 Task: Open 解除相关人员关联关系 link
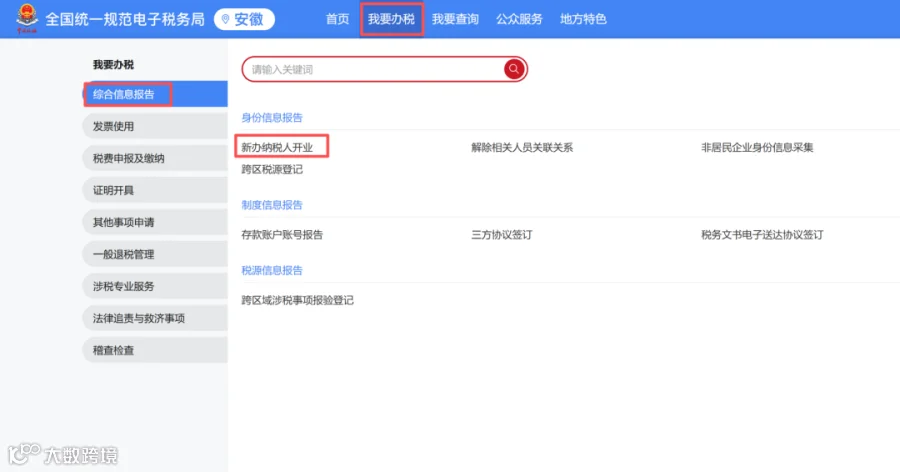(x=522, y=147)
